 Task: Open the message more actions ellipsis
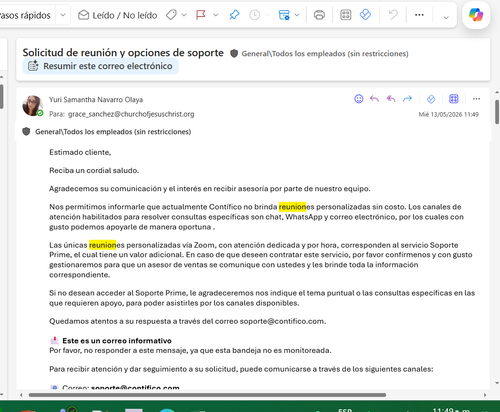[x=476, y=99]
